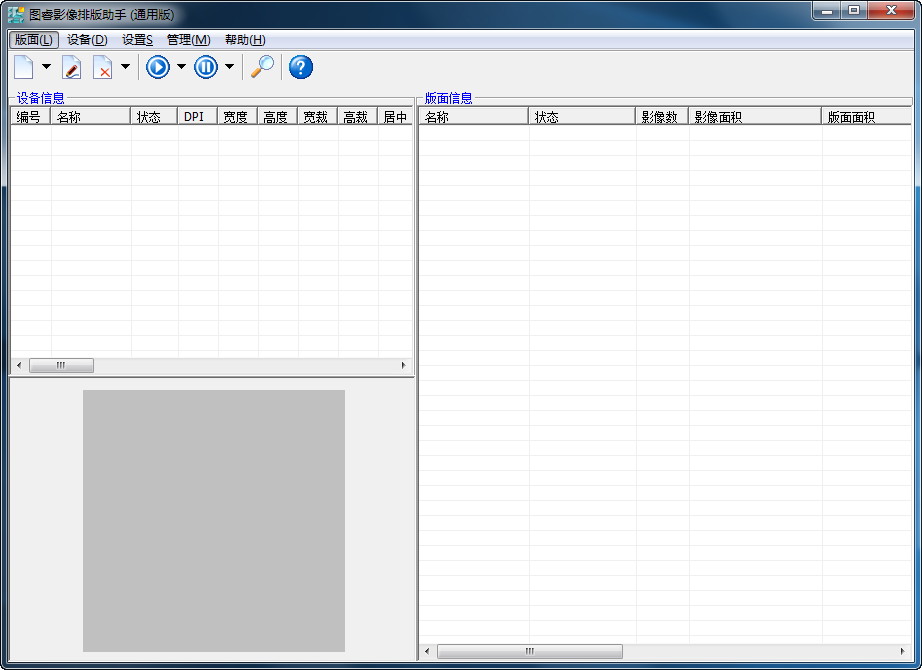The image size is (922, 670).
Task: Open the 设备(D) menu
Action: pos(87,40)
